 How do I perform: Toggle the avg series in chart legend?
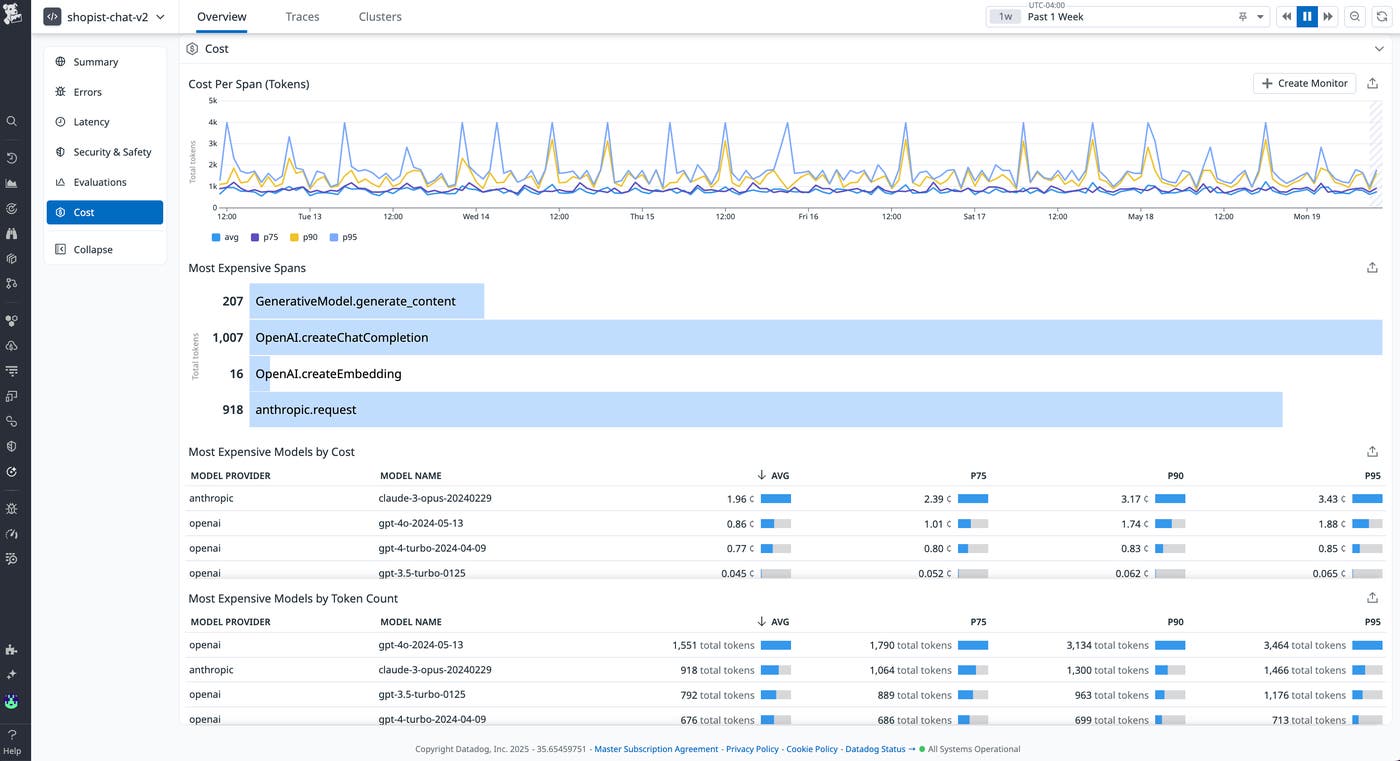pyautogui.click(x=225, y=237)
